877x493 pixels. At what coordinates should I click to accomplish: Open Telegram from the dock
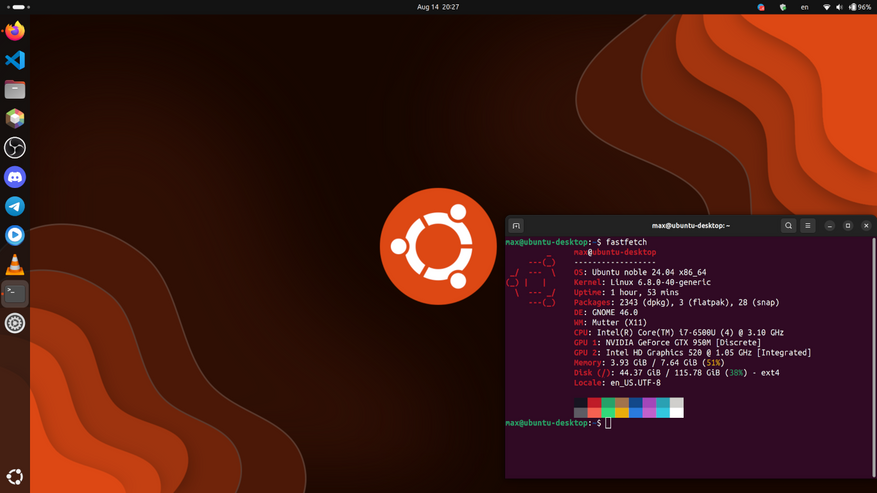pos(15,206)
